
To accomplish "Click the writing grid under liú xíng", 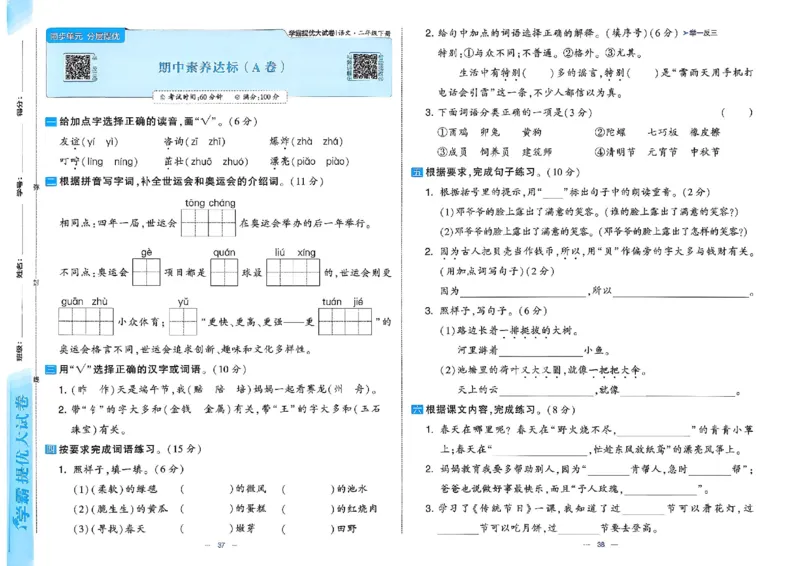I will point(293,272).
